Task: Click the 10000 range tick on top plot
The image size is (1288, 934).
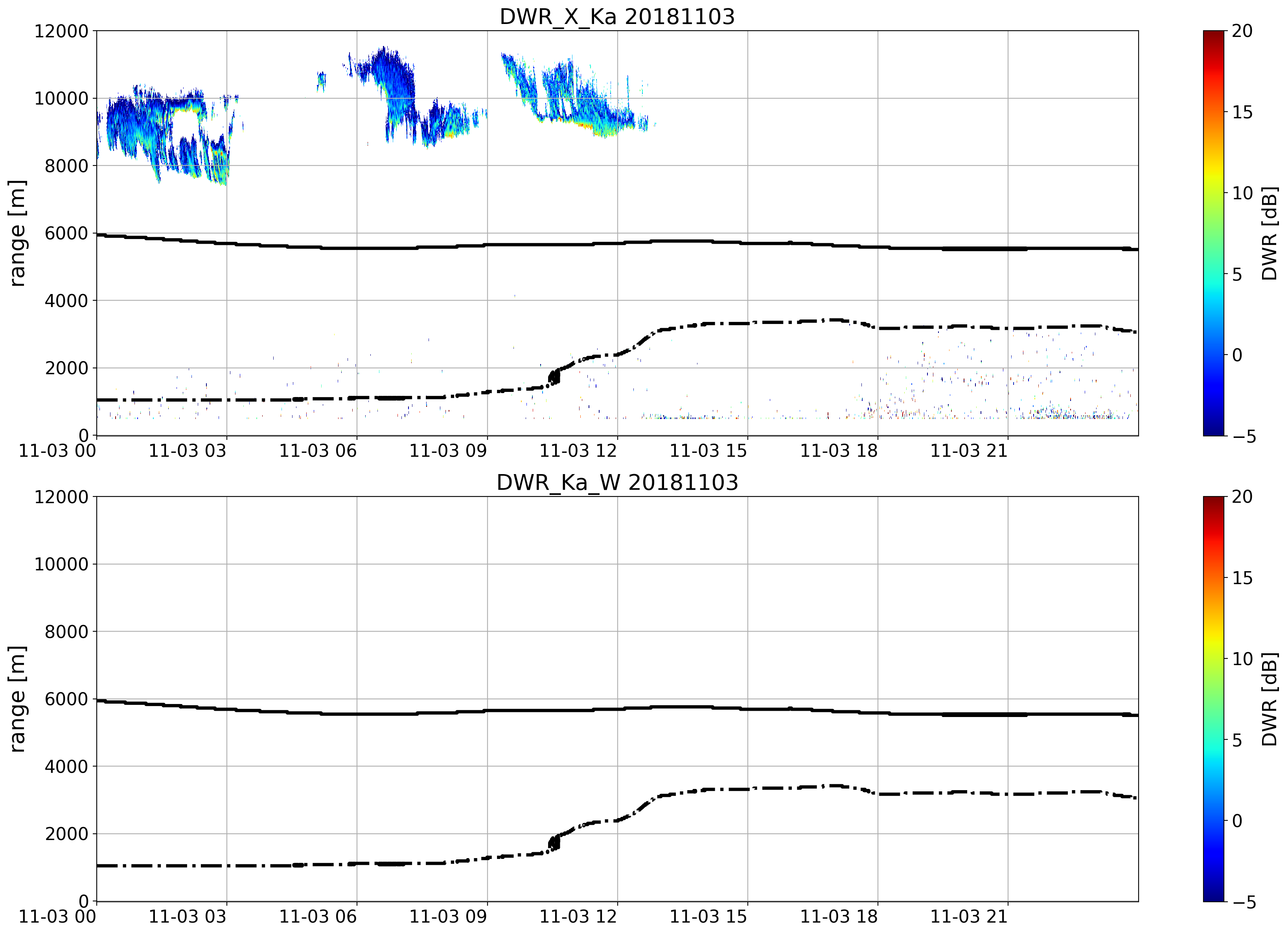Action: point(61,99)
